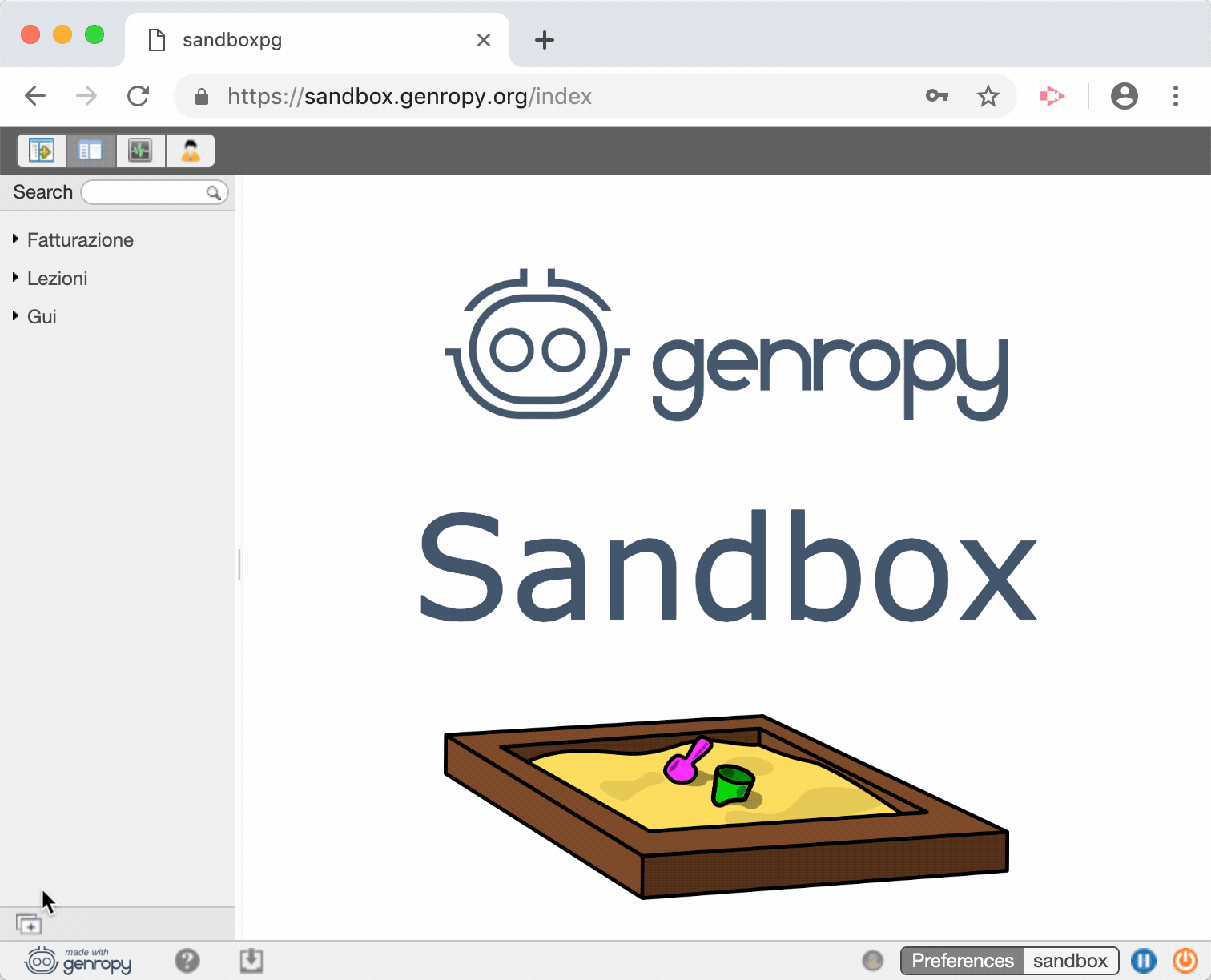Open the help question mark icon
This screenshot has height=980, width=1211.
pos(187,960)
